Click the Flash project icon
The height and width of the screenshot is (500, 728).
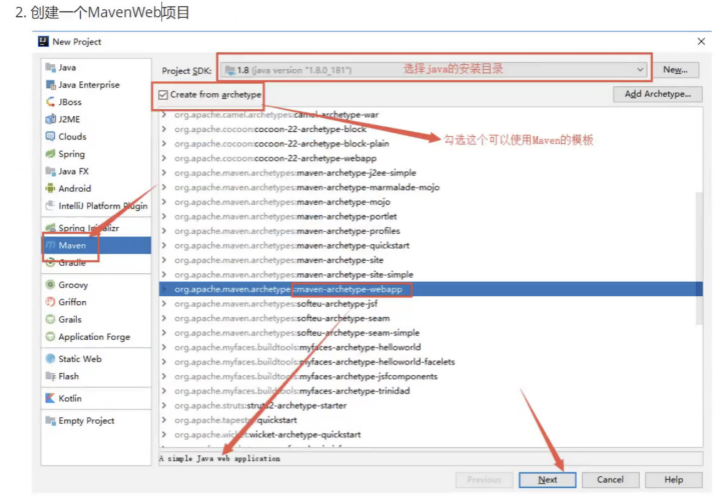pos(50,376)
